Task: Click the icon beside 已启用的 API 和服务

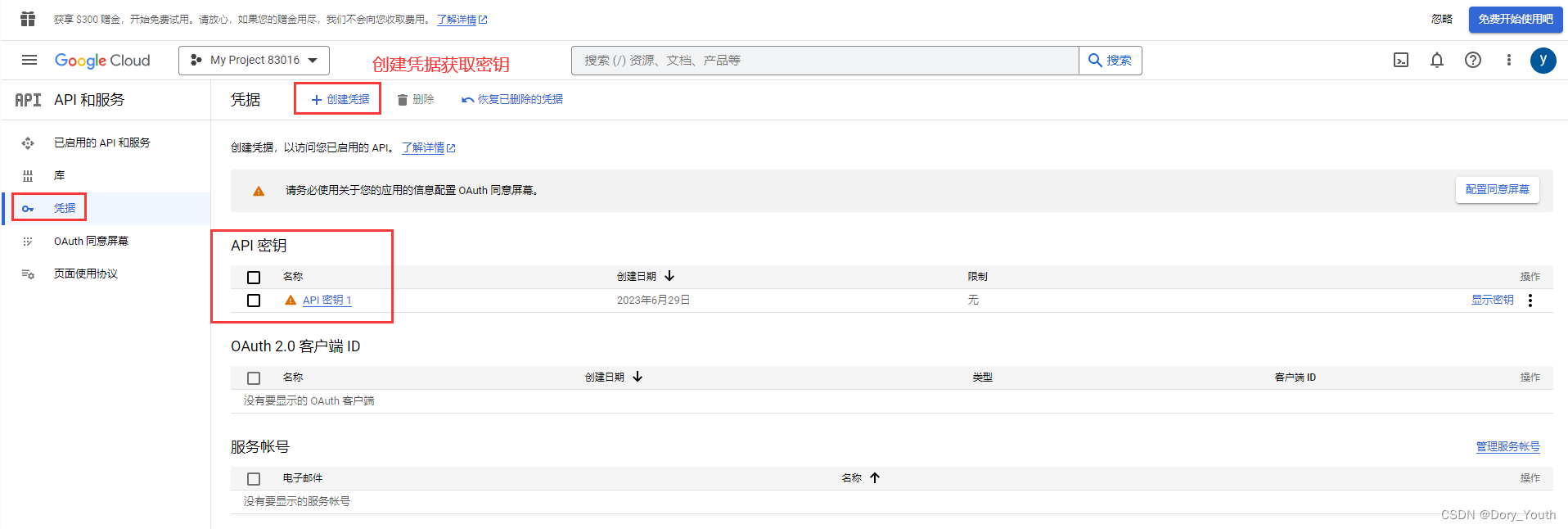Action: coord(28,143)
